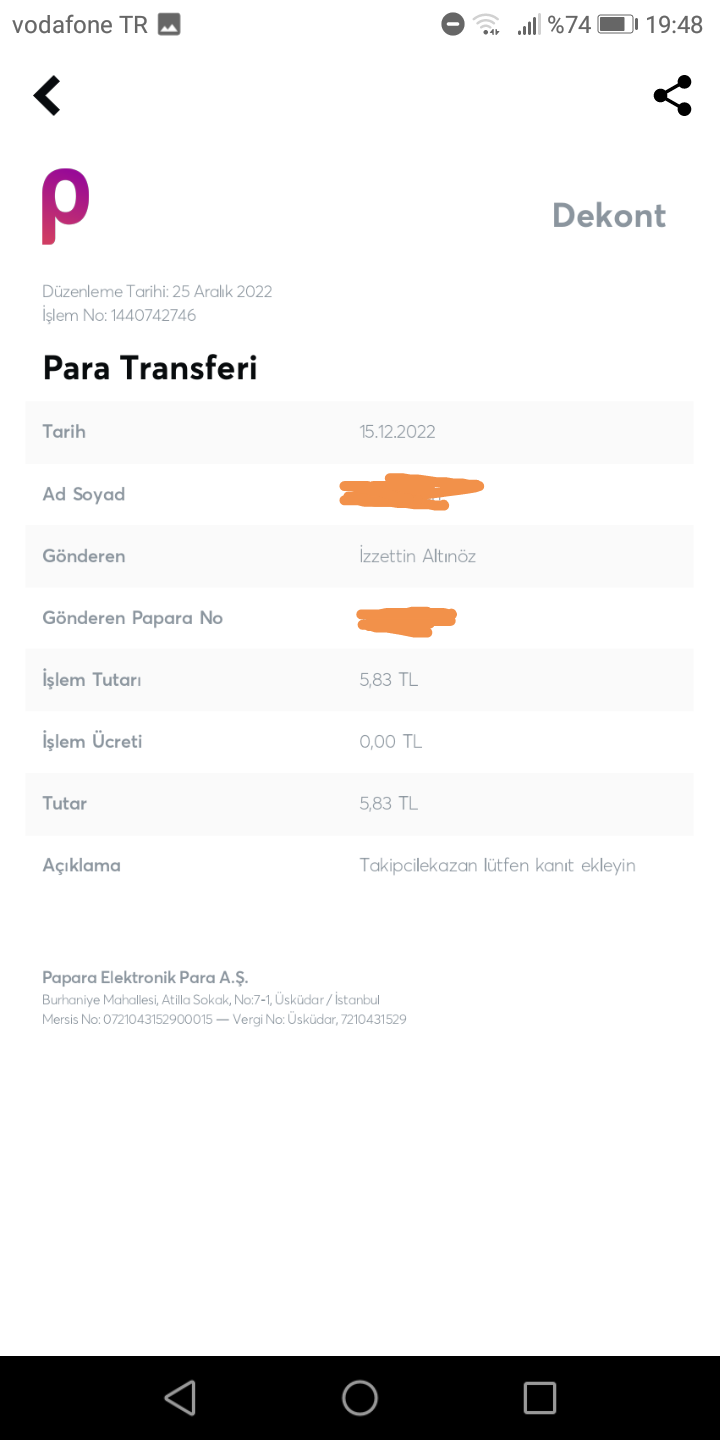720x1440 pixels.
Task: Tap the picture notification icon in status bar
Action: tap(169, 25)
